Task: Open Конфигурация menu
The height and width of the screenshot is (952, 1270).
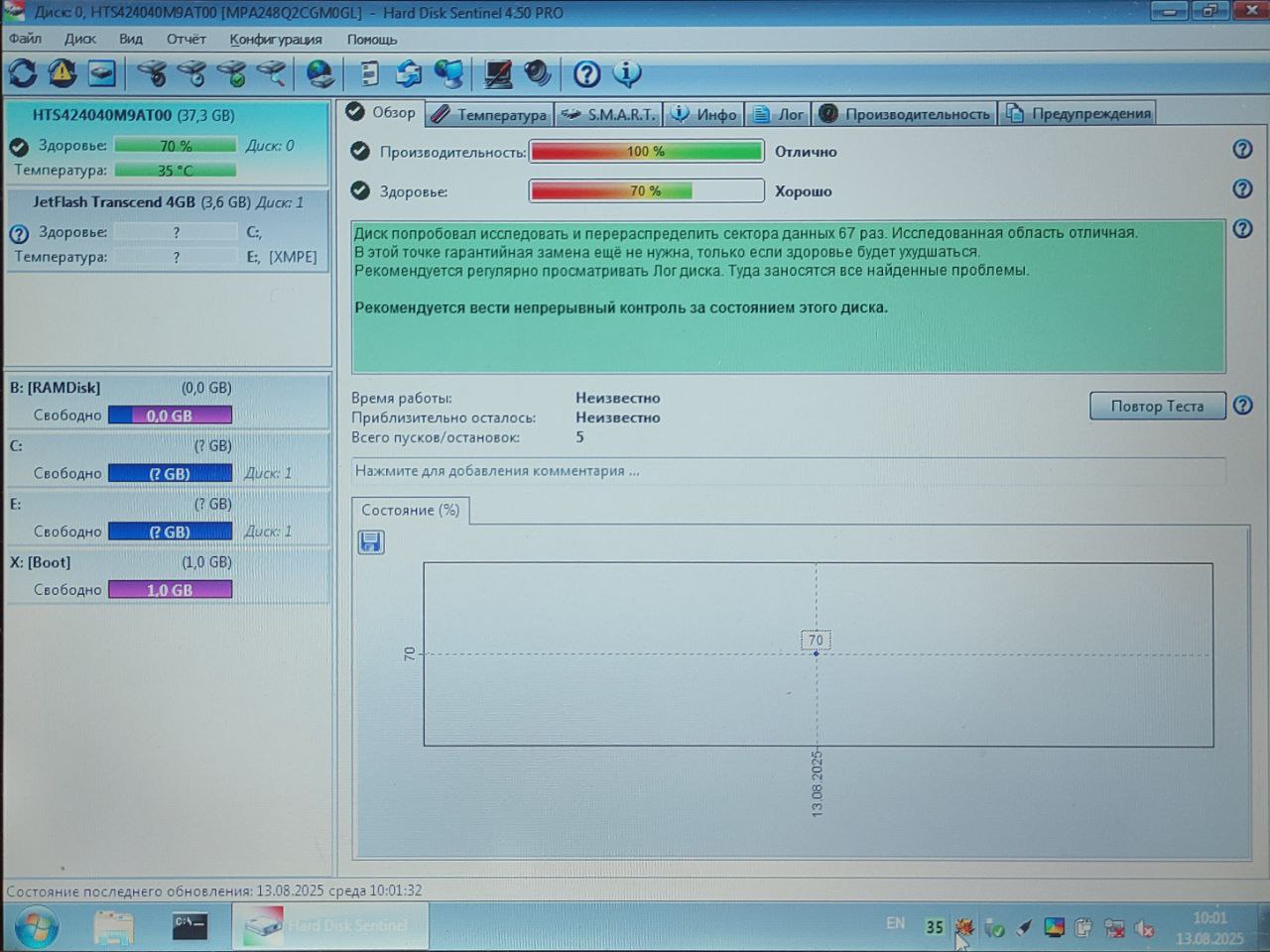Action: pos(276,39)
